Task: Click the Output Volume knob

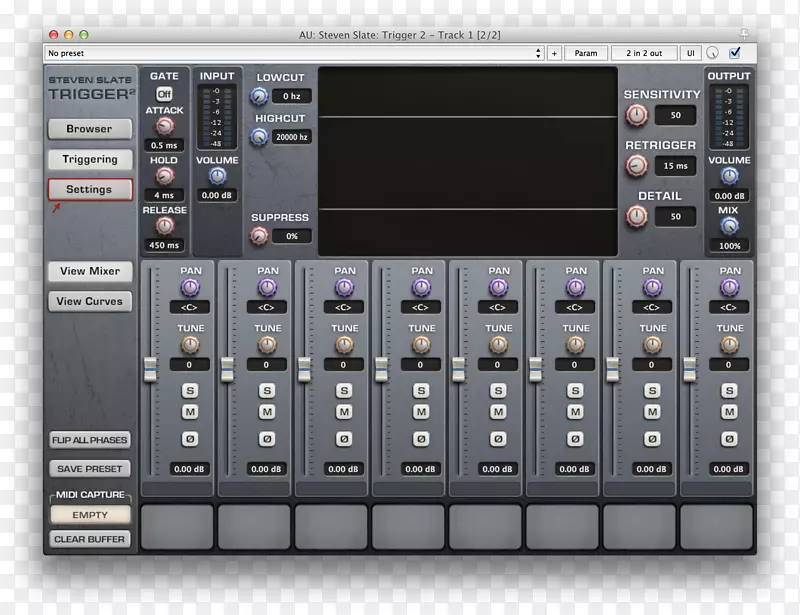Action: 730,176
